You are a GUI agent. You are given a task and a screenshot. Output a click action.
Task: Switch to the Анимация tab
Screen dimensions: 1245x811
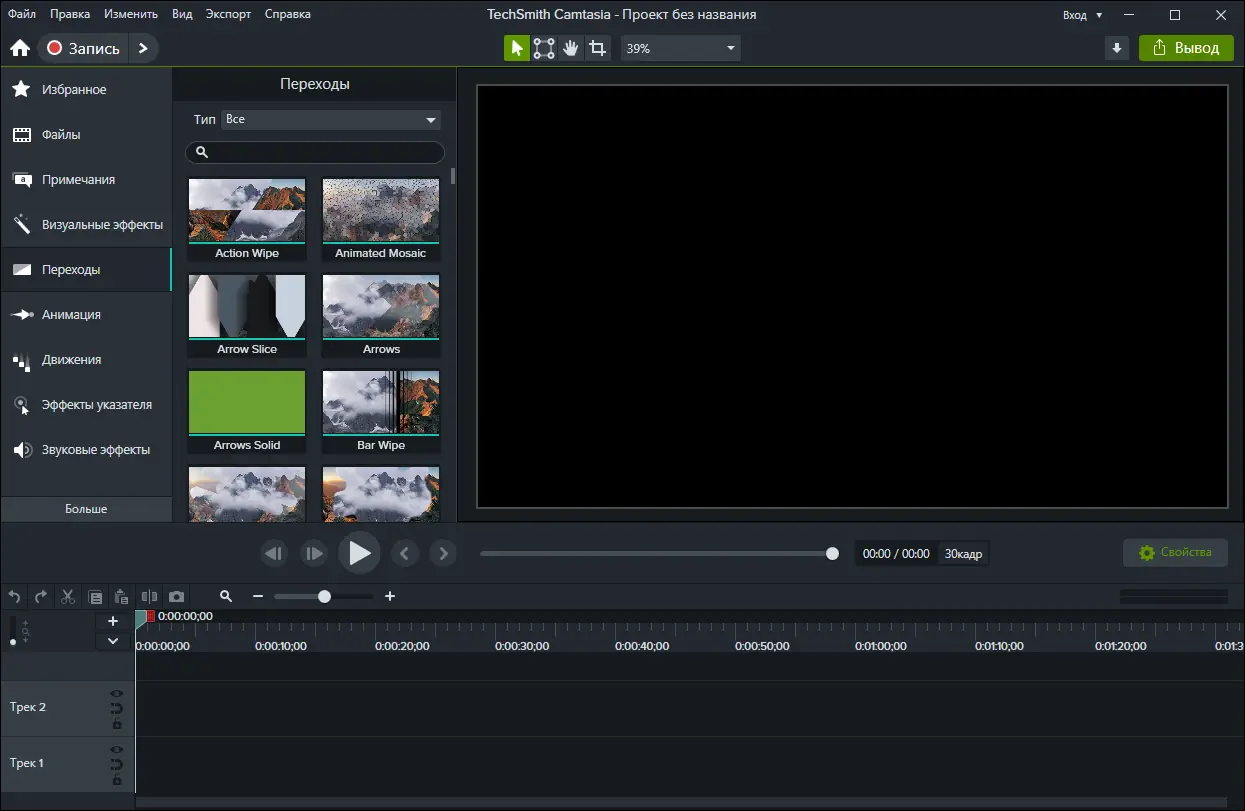coord(71,315)
